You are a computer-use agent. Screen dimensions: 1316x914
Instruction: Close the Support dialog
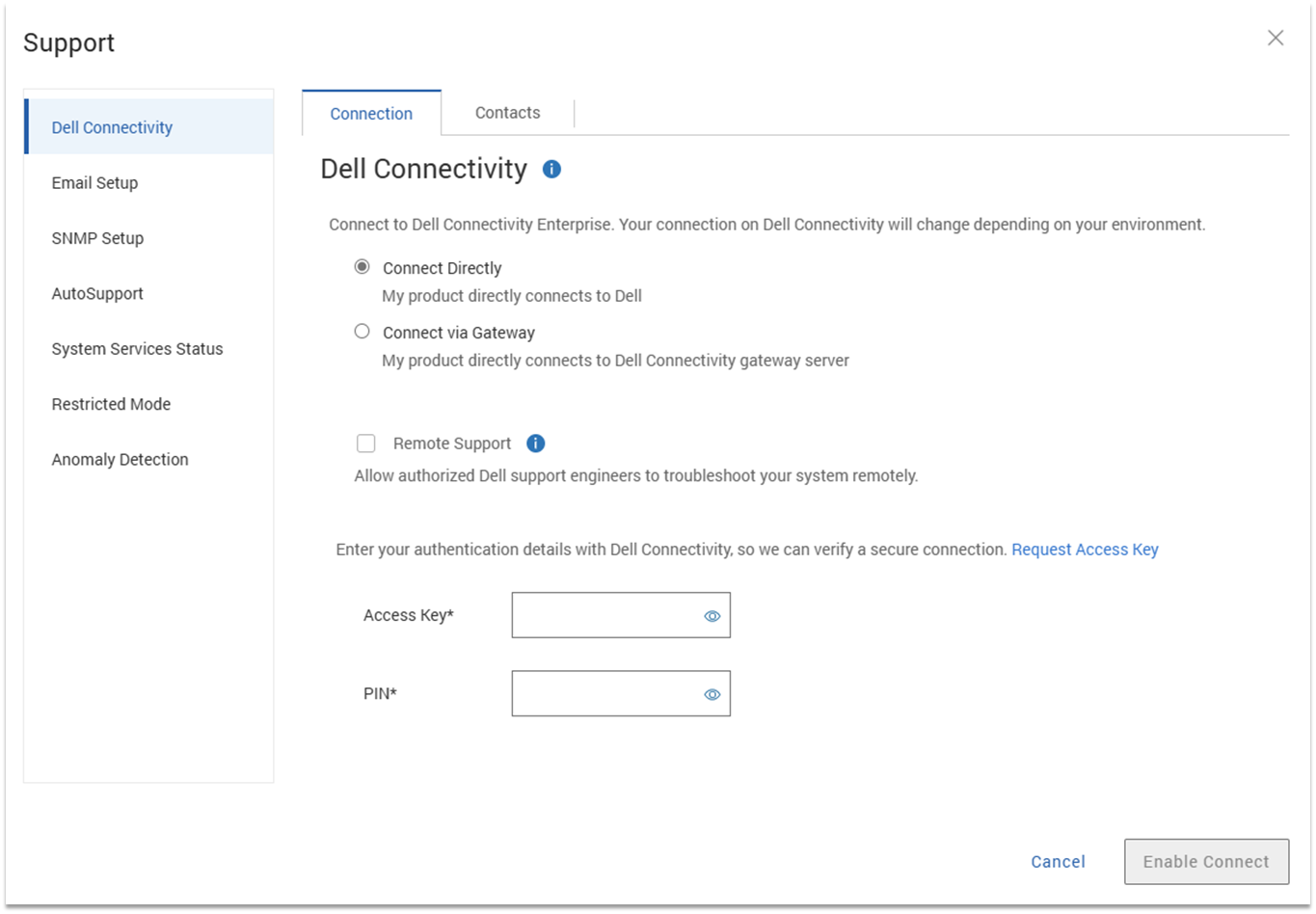click(x=1276, y=38)
